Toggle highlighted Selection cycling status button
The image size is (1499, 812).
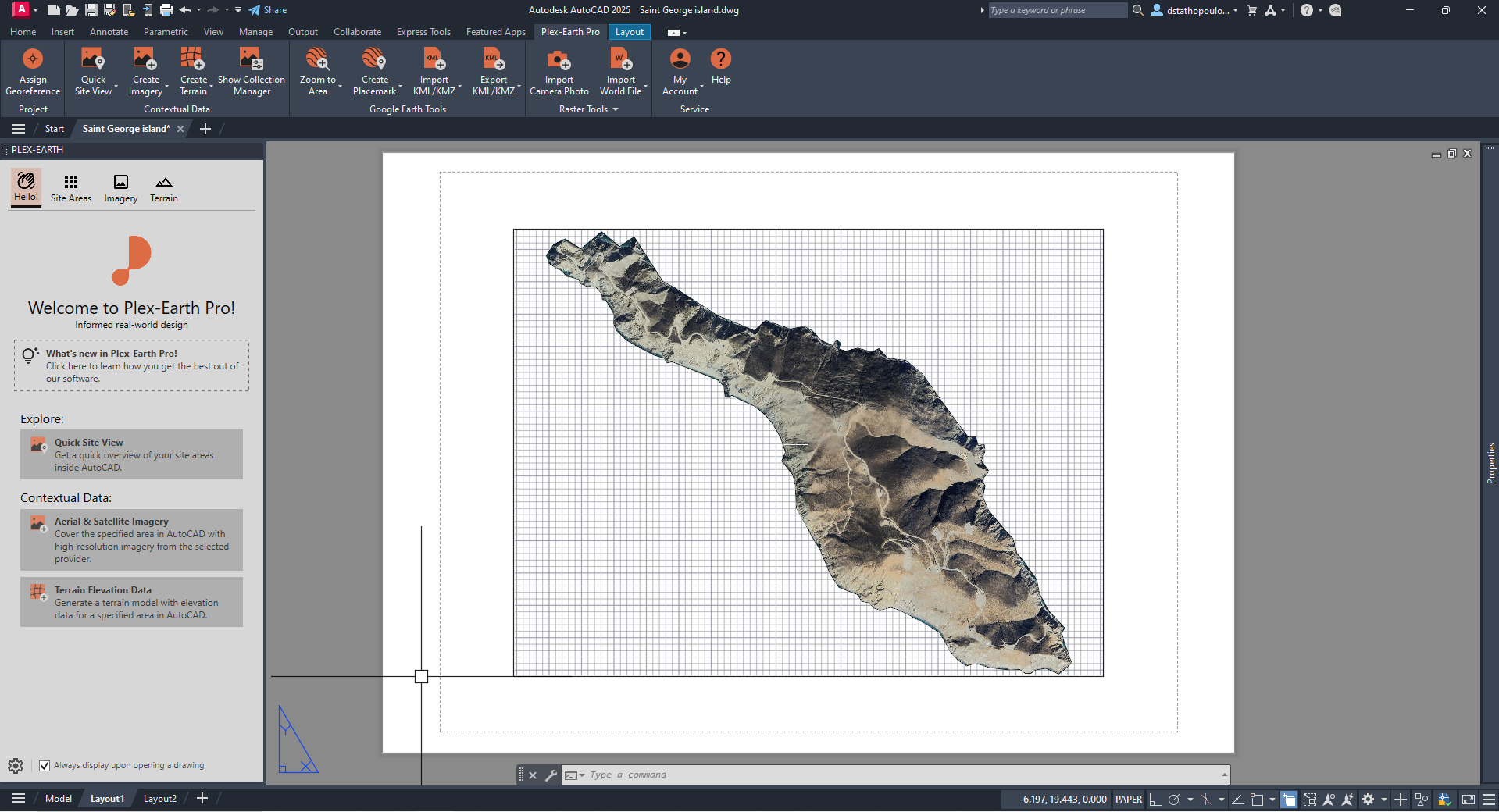(1289, 800)
